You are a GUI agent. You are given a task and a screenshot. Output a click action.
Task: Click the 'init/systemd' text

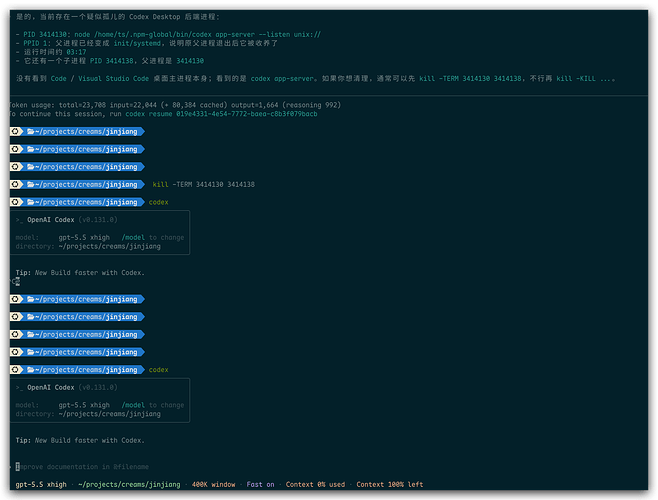pyautogui.click(x=137, y=43)
